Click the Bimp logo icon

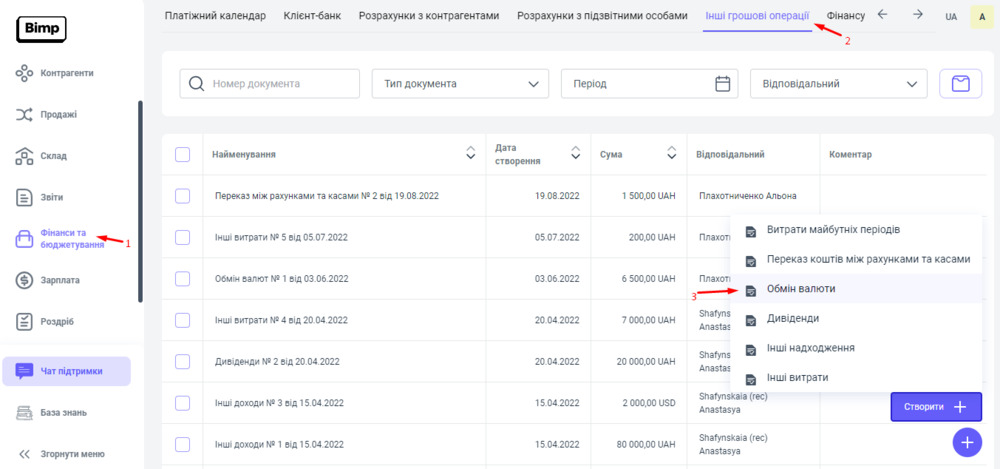pos(41,29)
